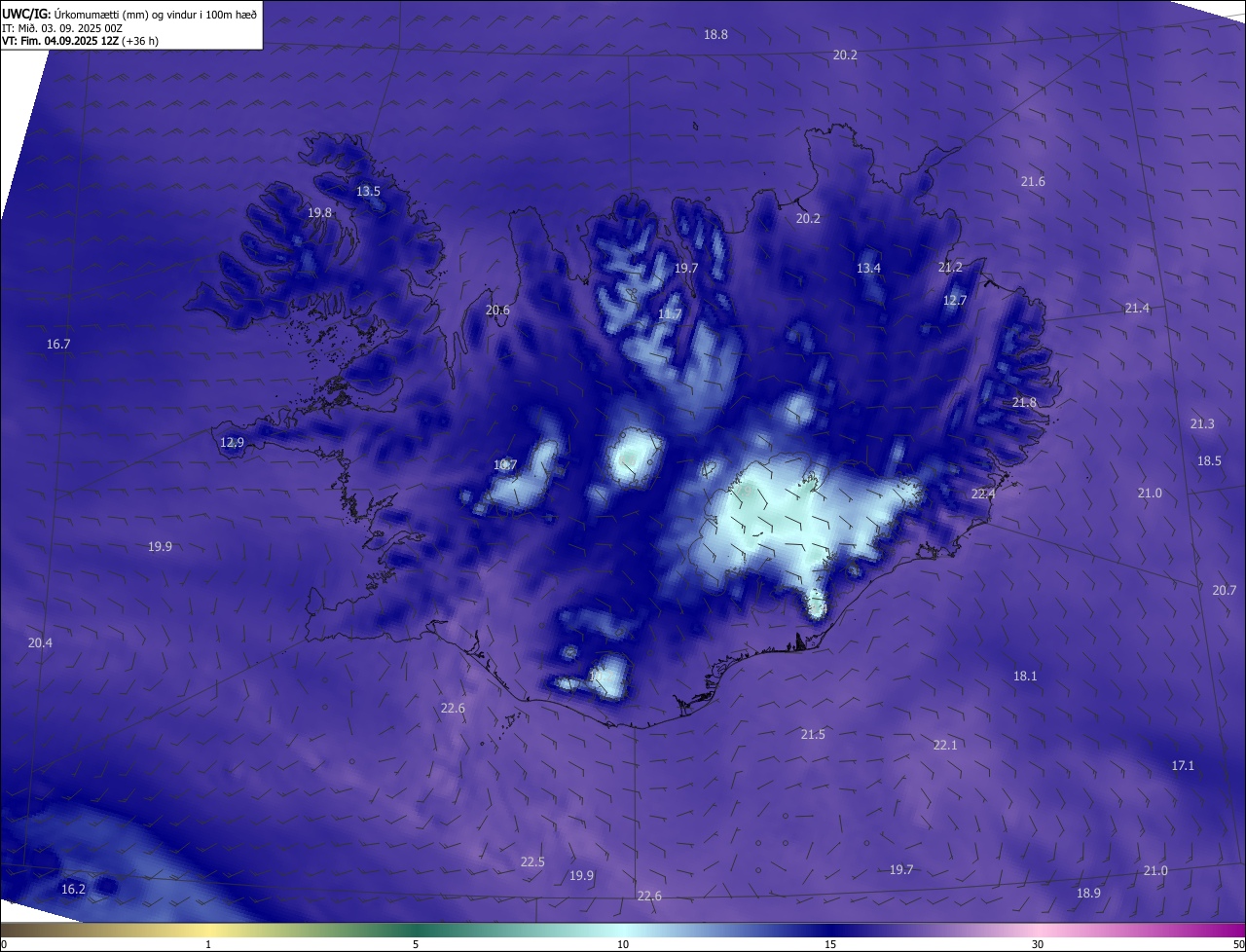Click the 18.8 wind value

click(715, 34)
